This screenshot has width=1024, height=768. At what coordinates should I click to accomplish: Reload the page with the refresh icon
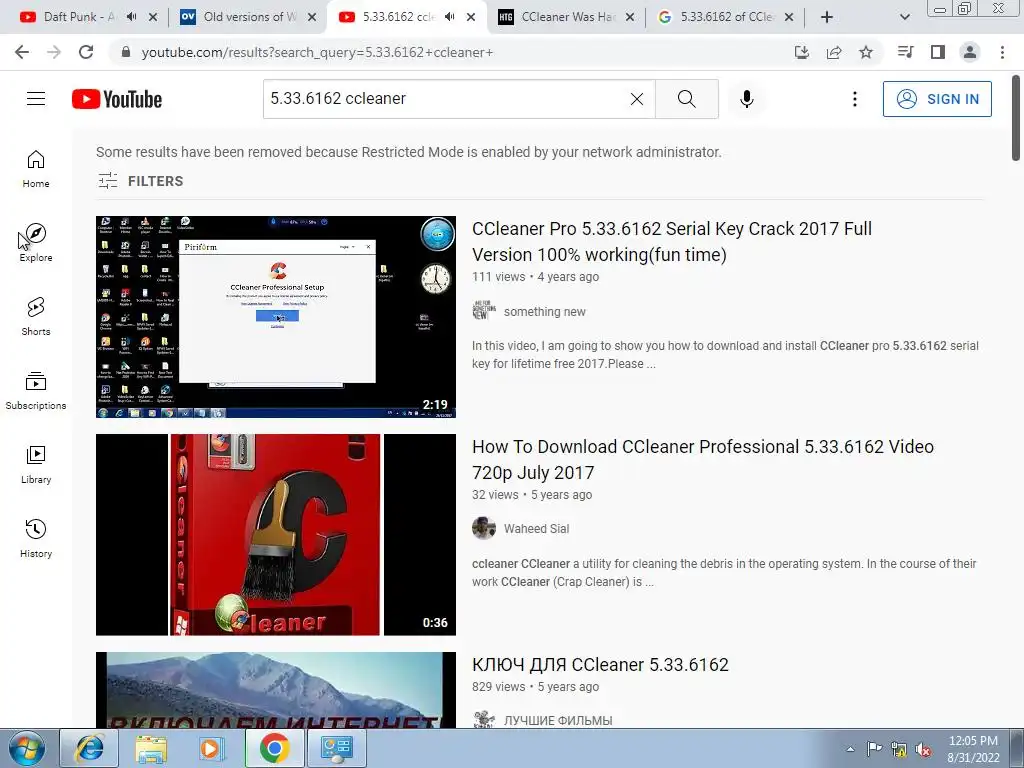click(x=86, y=52)
